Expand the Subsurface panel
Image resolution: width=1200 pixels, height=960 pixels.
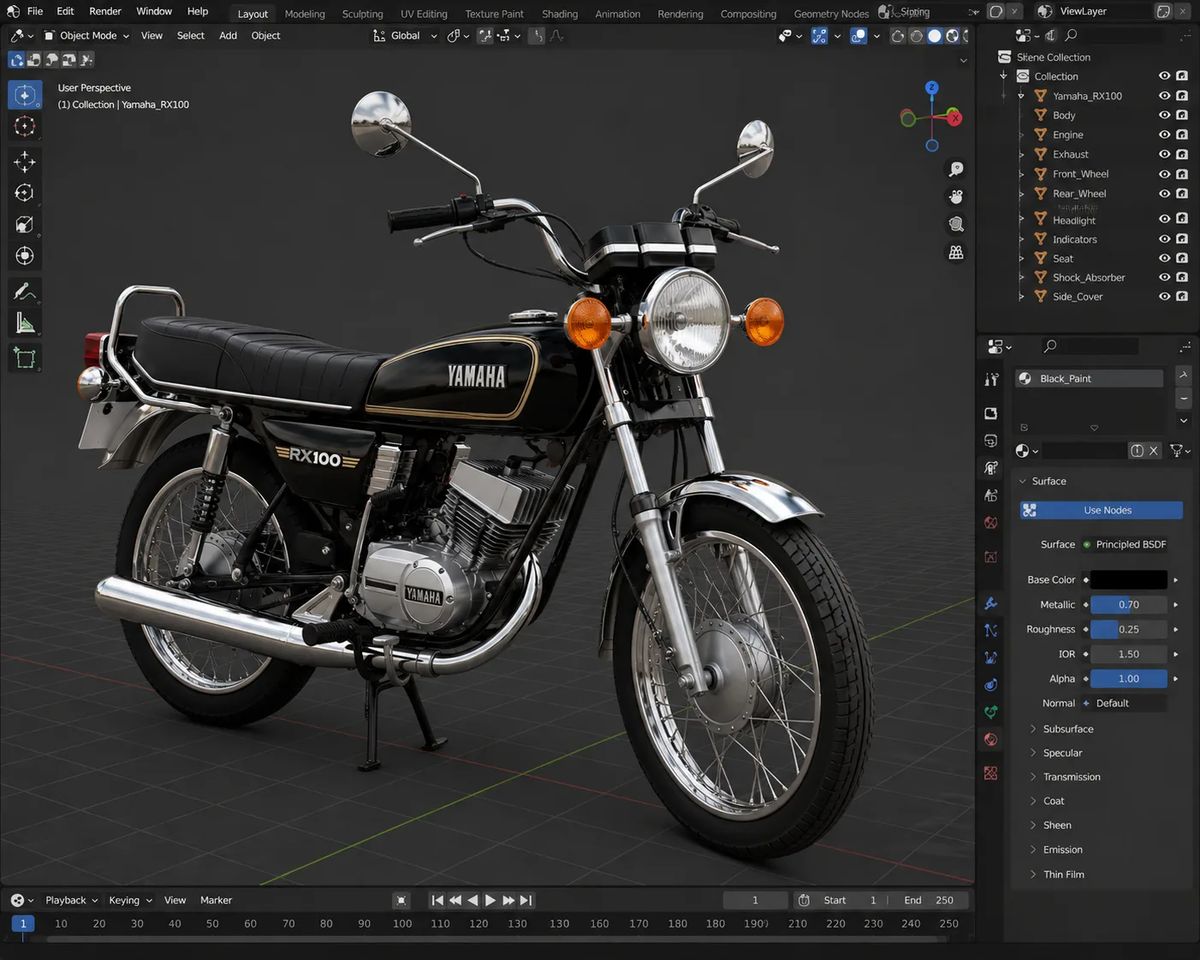pos(1068,729)
